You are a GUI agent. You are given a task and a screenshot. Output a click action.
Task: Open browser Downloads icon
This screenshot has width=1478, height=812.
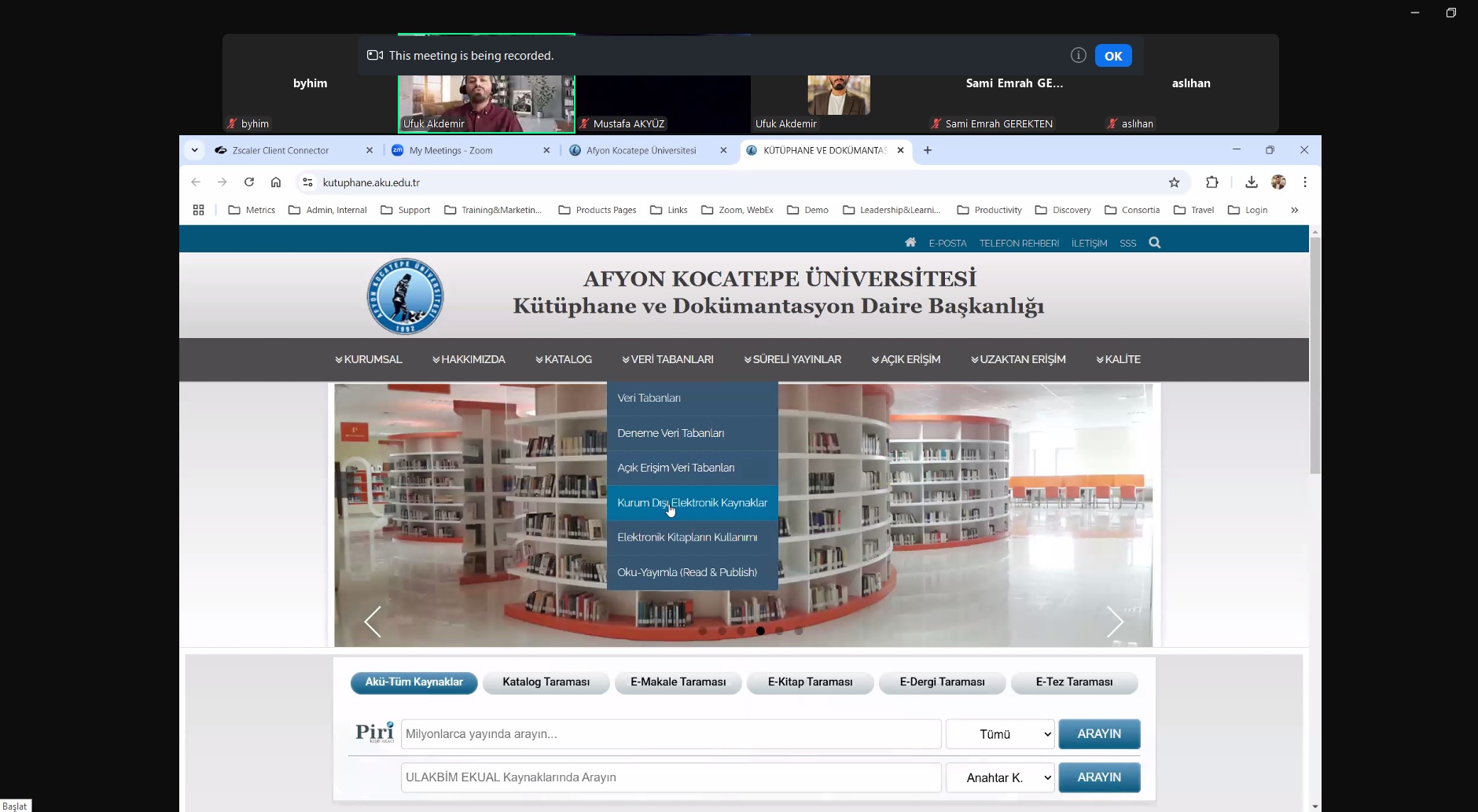pyautogui.click(x=1252, y=182)
